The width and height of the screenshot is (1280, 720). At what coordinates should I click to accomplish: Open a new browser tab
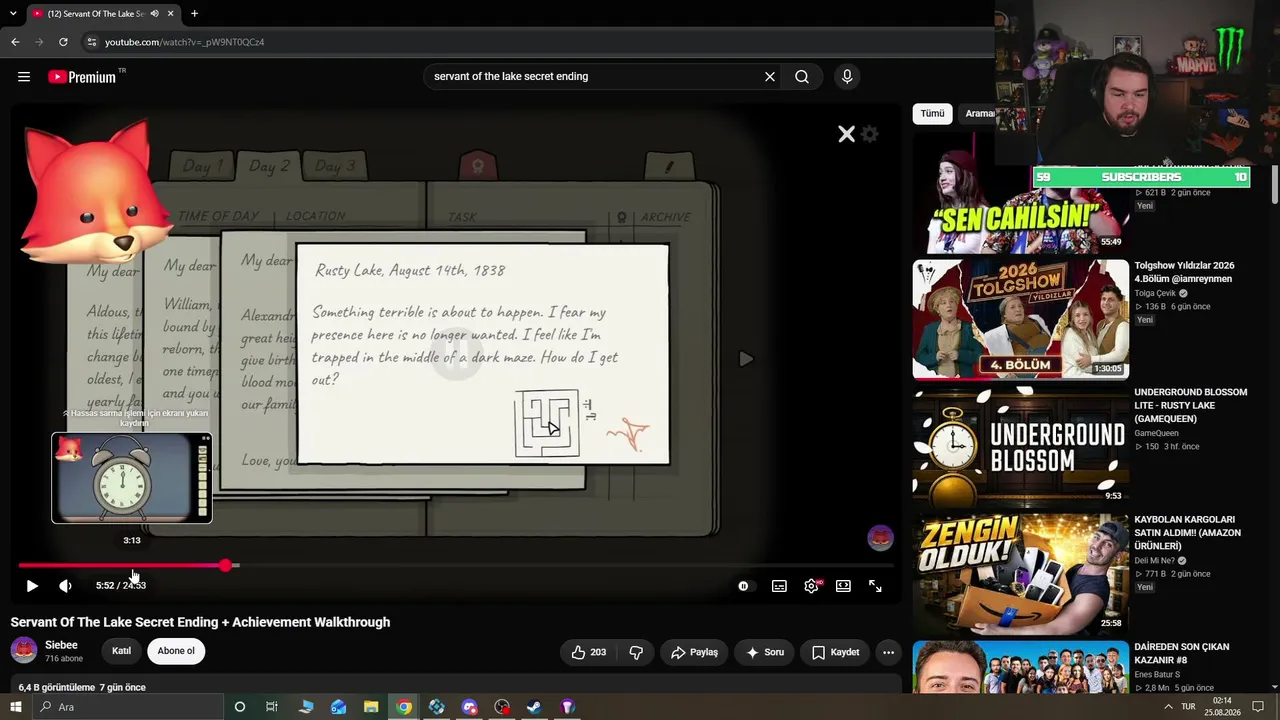[194, 14]
